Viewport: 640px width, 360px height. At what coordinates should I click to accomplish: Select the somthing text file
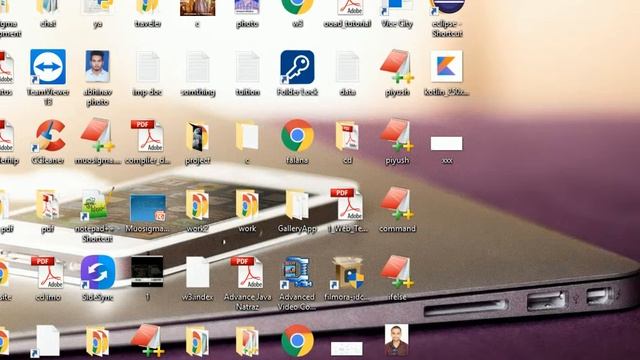point(198,67)
